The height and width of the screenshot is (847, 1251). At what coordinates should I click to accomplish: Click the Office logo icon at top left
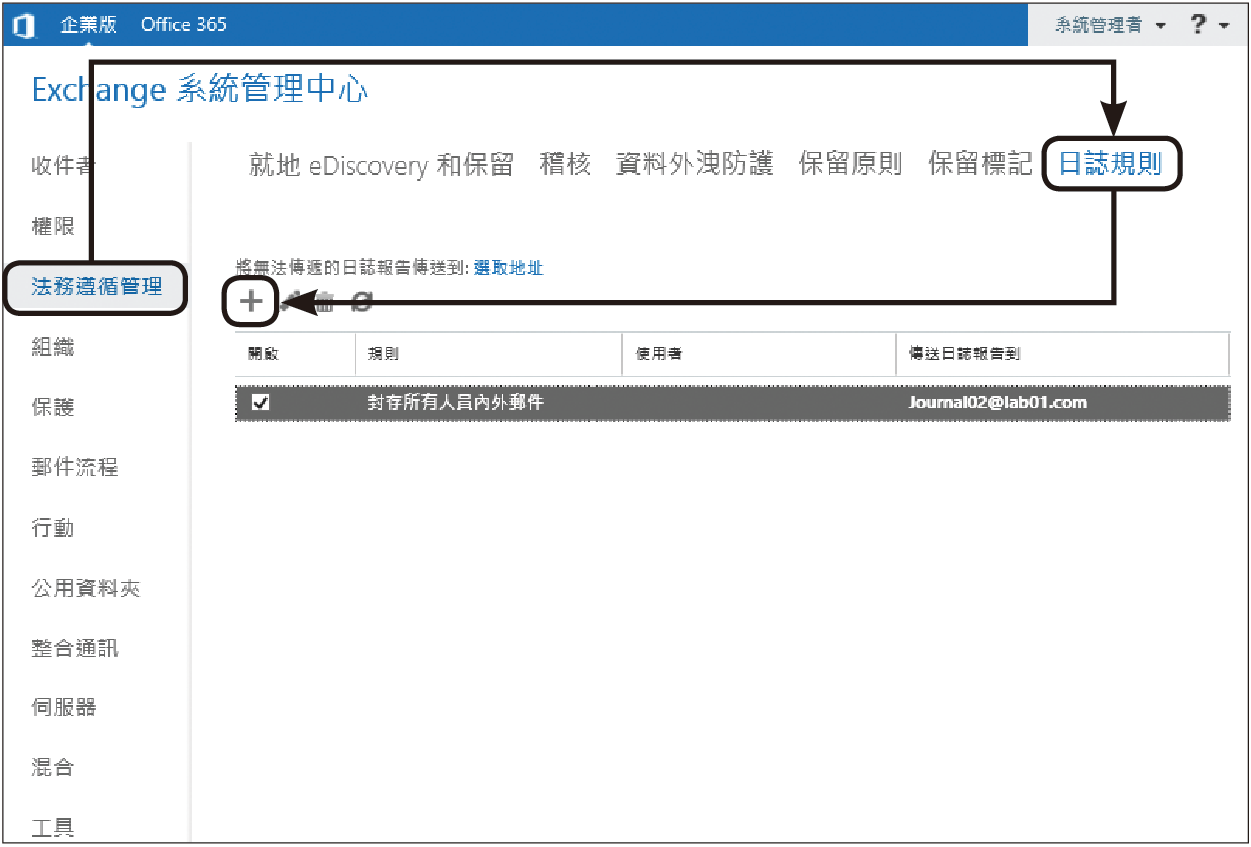pyautogui.click(x=22, y=25)
